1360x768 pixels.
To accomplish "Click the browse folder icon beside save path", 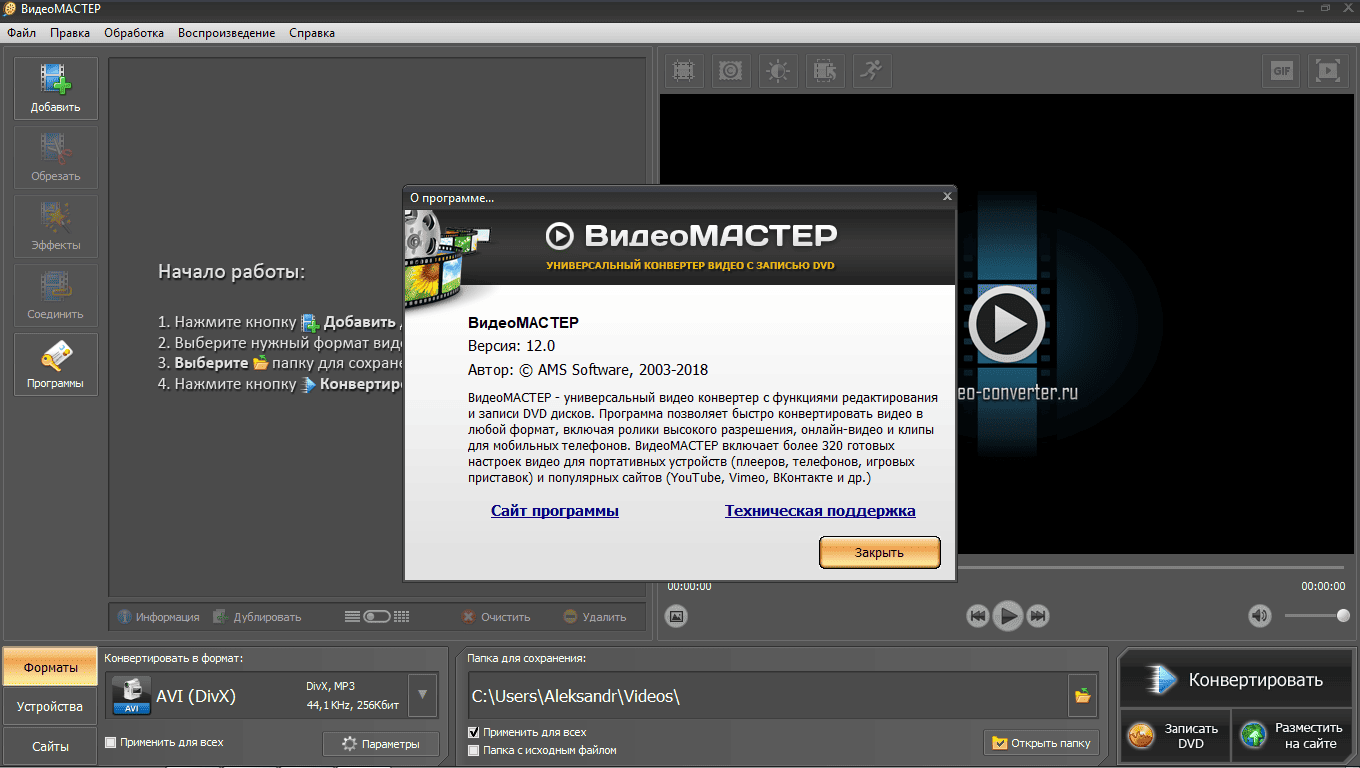I will (1082, 696).
